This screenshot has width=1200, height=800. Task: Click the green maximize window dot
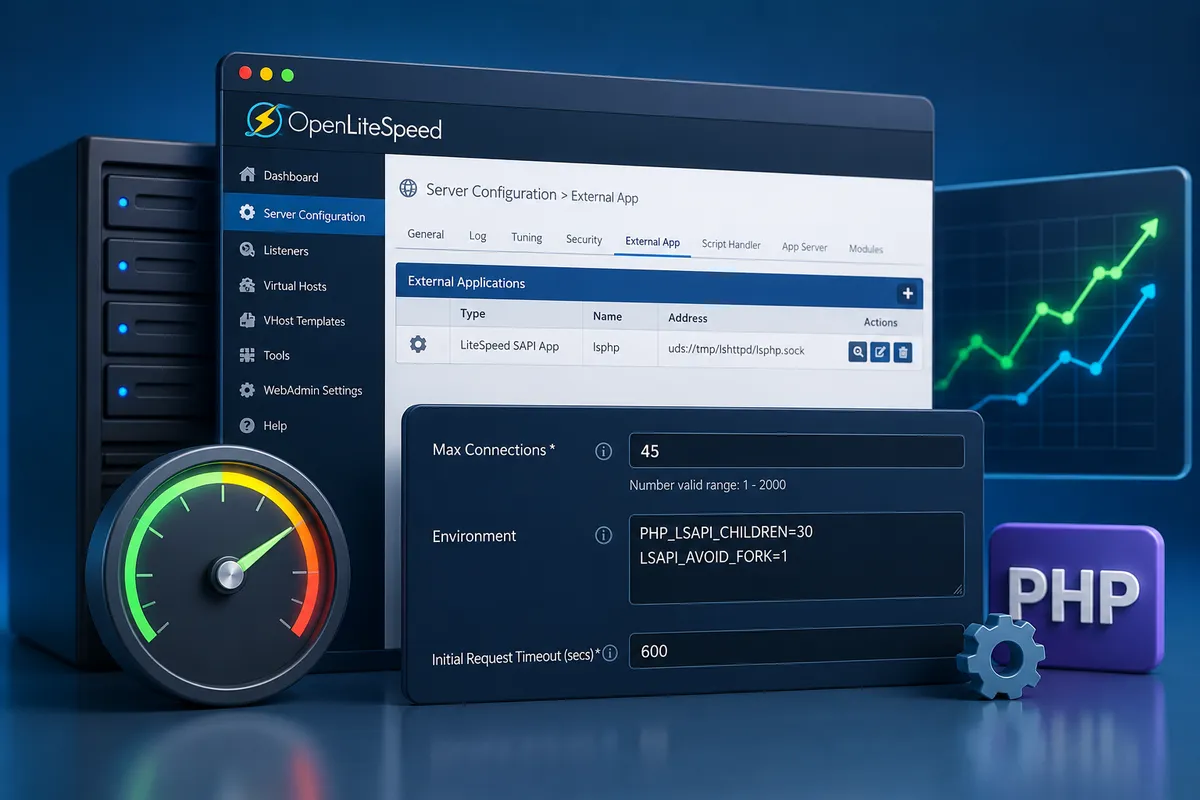(x=287, y=75)
